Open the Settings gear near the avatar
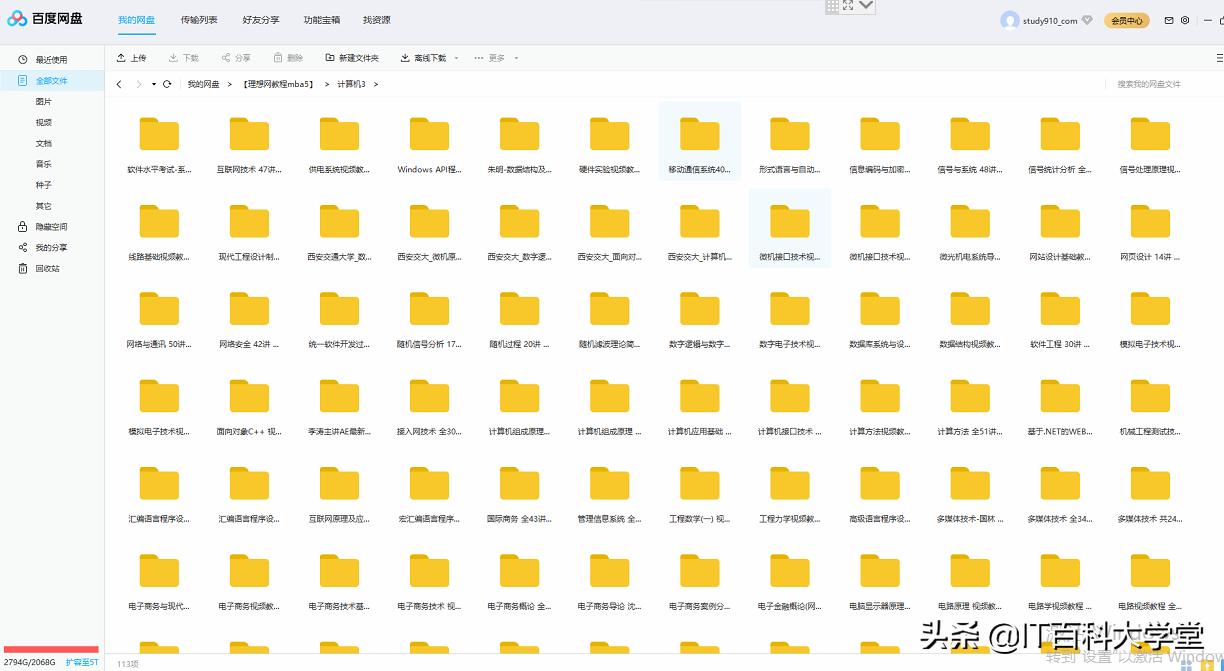The width and height of the screenshot is (1224, 671). 1184,20
